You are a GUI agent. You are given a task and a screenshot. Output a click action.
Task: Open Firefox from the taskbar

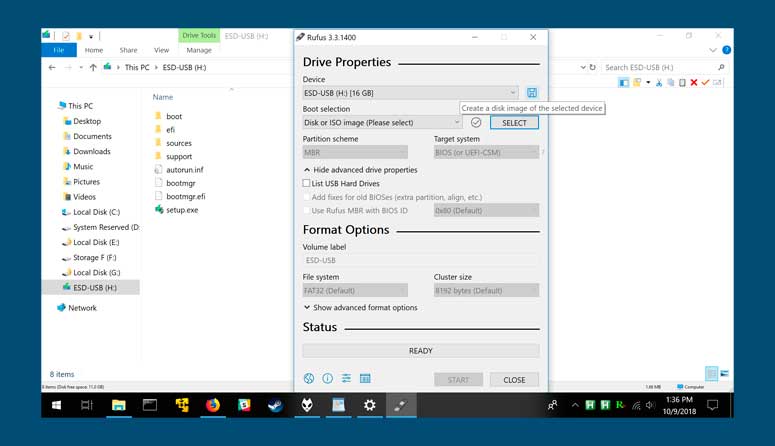pos(213,405)
